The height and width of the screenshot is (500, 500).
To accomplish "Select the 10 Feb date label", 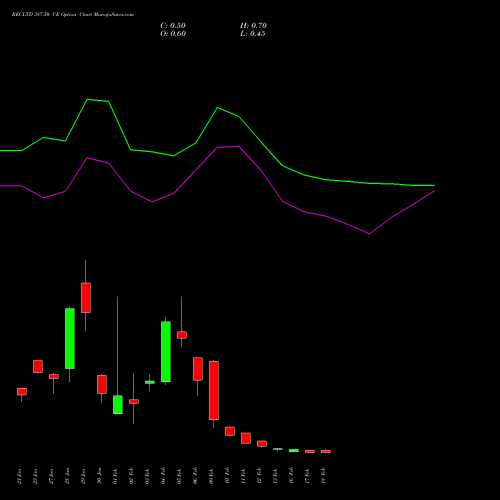I will point(227,476).
